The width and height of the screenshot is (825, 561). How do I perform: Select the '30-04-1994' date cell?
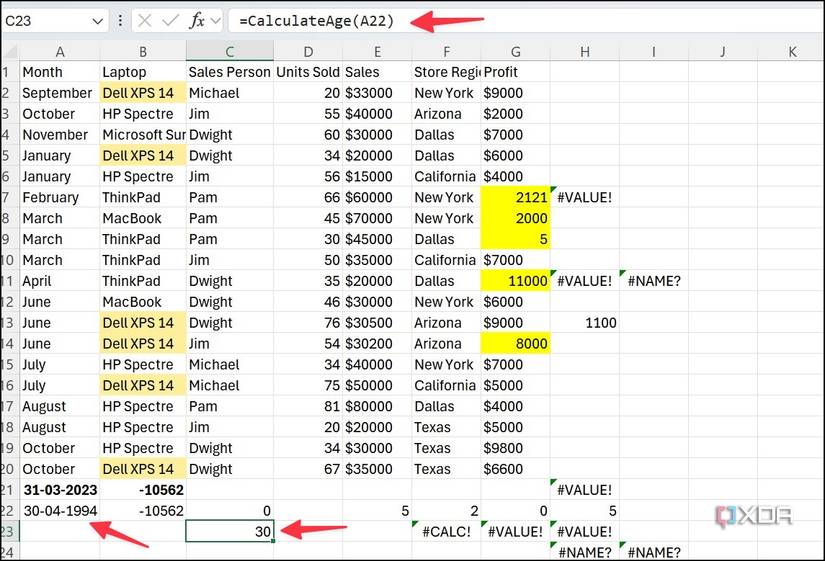click(x=60, y=510)
